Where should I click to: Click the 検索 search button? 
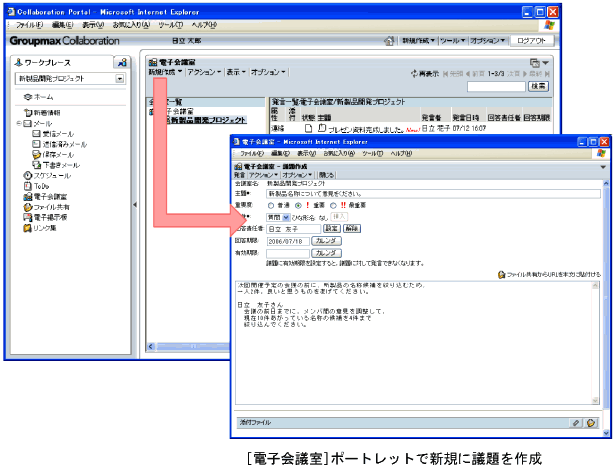click(538, 86)
